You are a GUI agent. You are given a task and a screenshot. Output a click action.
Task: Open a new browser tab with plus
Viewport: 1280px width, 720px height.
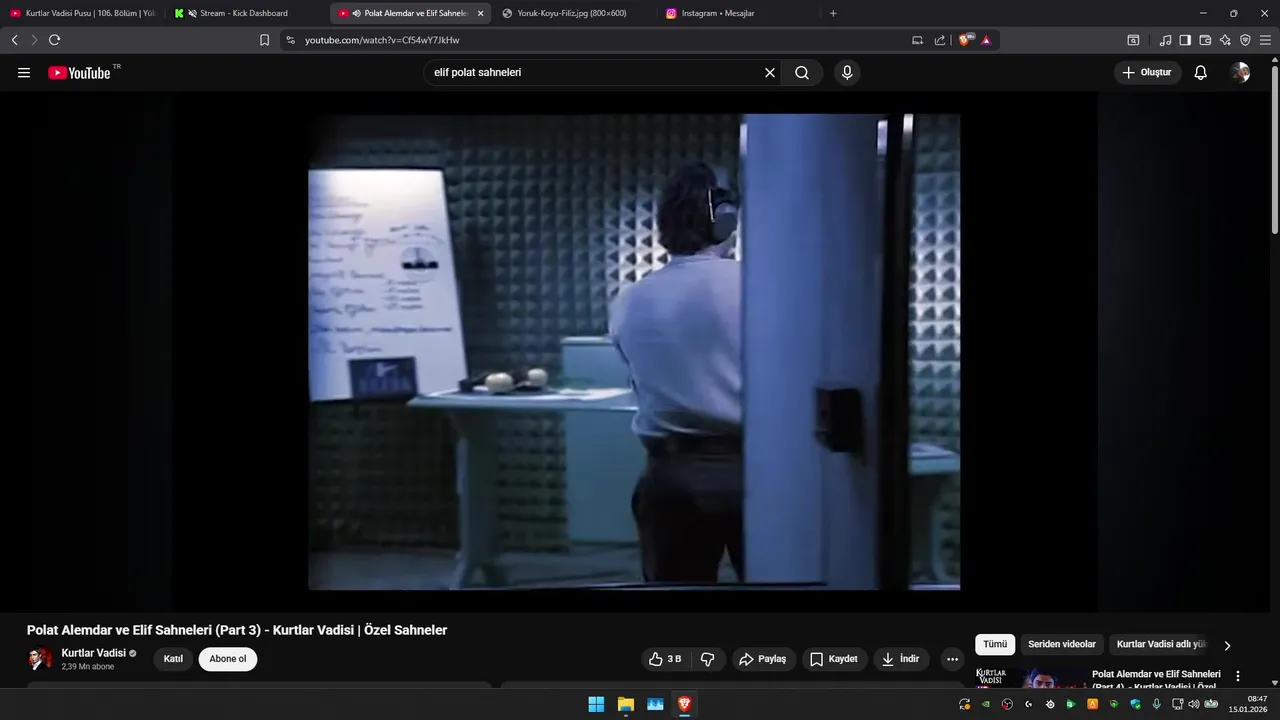tap(833, 13)
